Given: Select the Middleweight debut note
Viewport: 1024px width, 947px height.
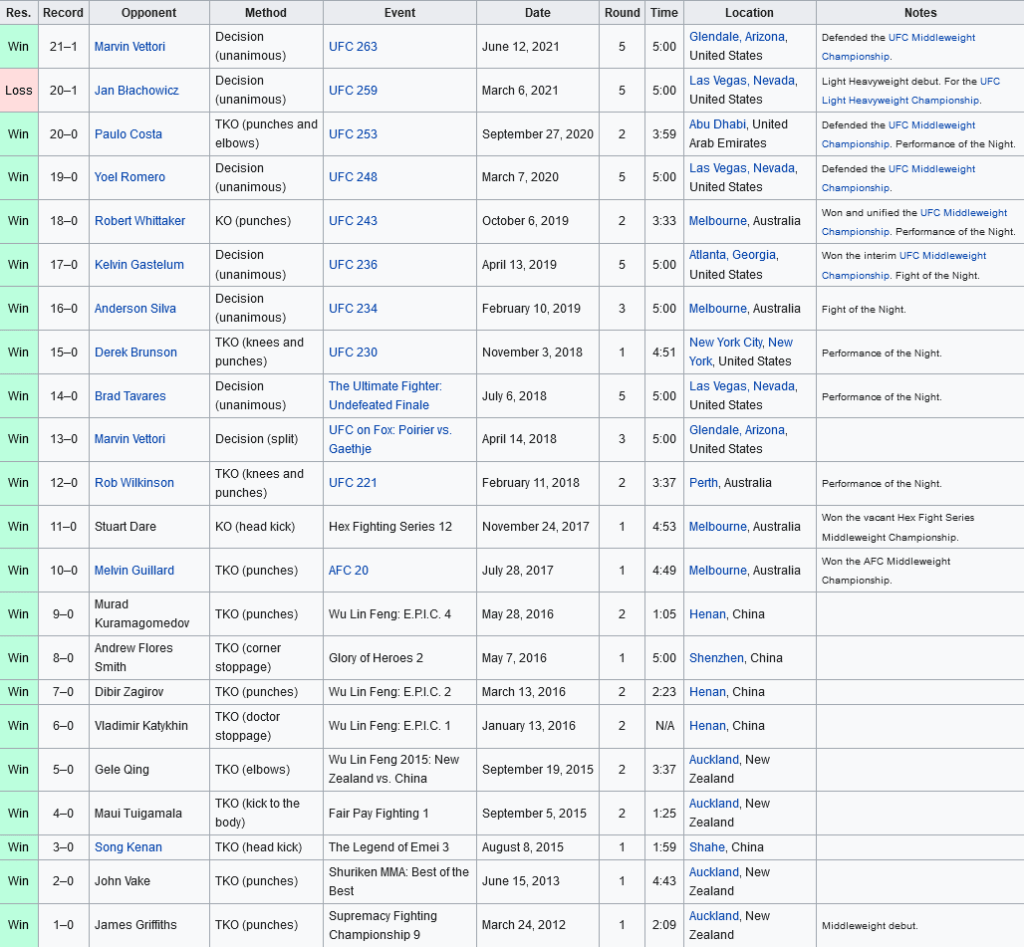Looking at the screenshot, I should coord(869,925).
